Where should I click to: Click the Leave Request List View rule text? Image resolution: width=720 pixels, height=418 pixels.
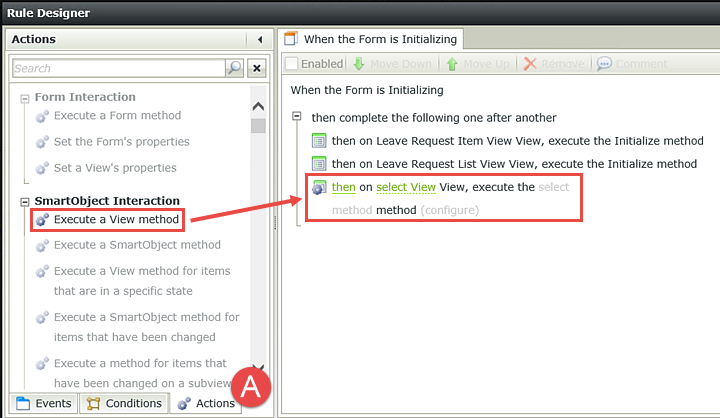(x=514, y=164)
